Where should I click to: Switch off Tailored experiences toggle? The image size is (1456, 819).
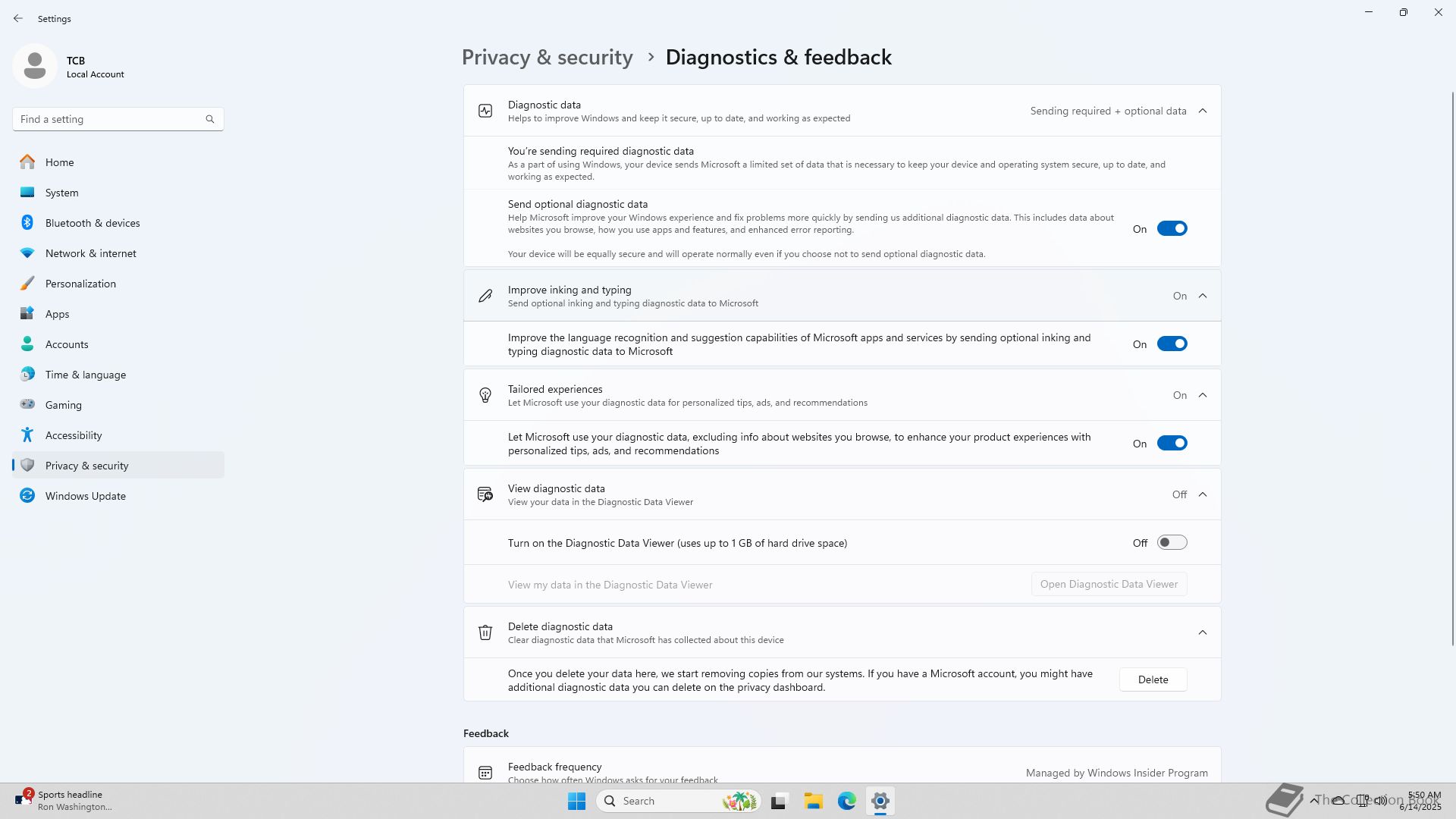click(1172, 444)
